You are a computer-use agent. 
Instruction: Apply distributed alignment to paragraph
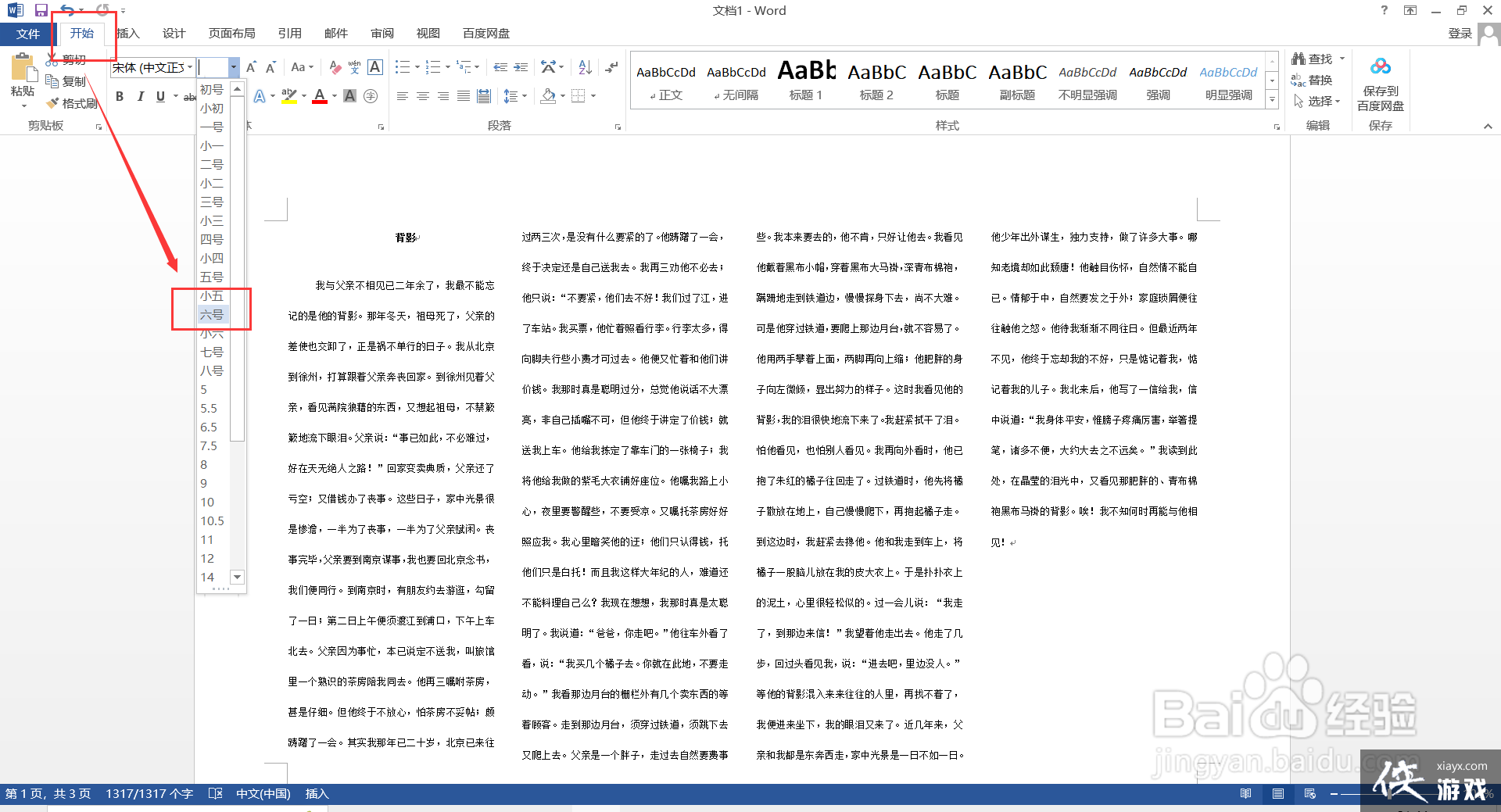[484, 96]
